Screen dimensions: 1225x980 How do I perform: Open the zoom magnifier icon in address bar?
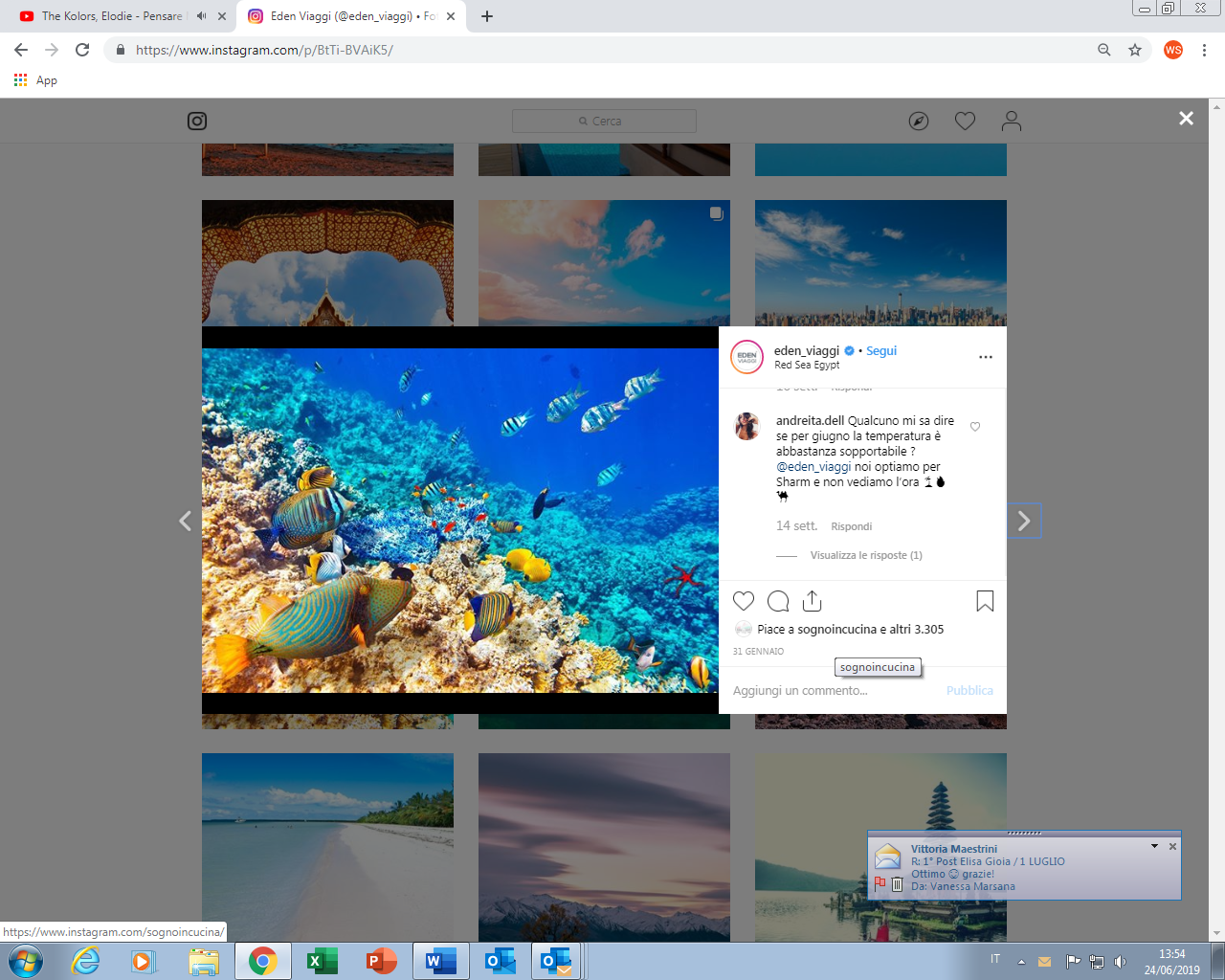[x=1104, y=50]
